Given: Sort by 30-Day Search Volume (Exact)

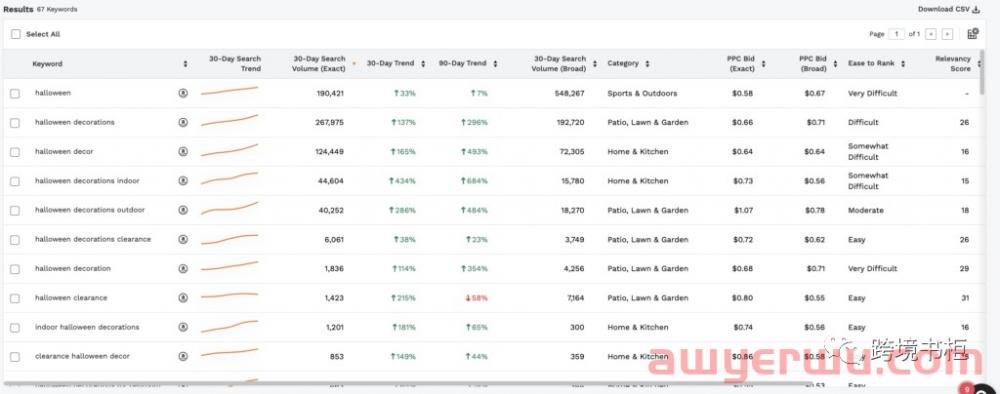Looking at the screenshot, I should 354,64.
